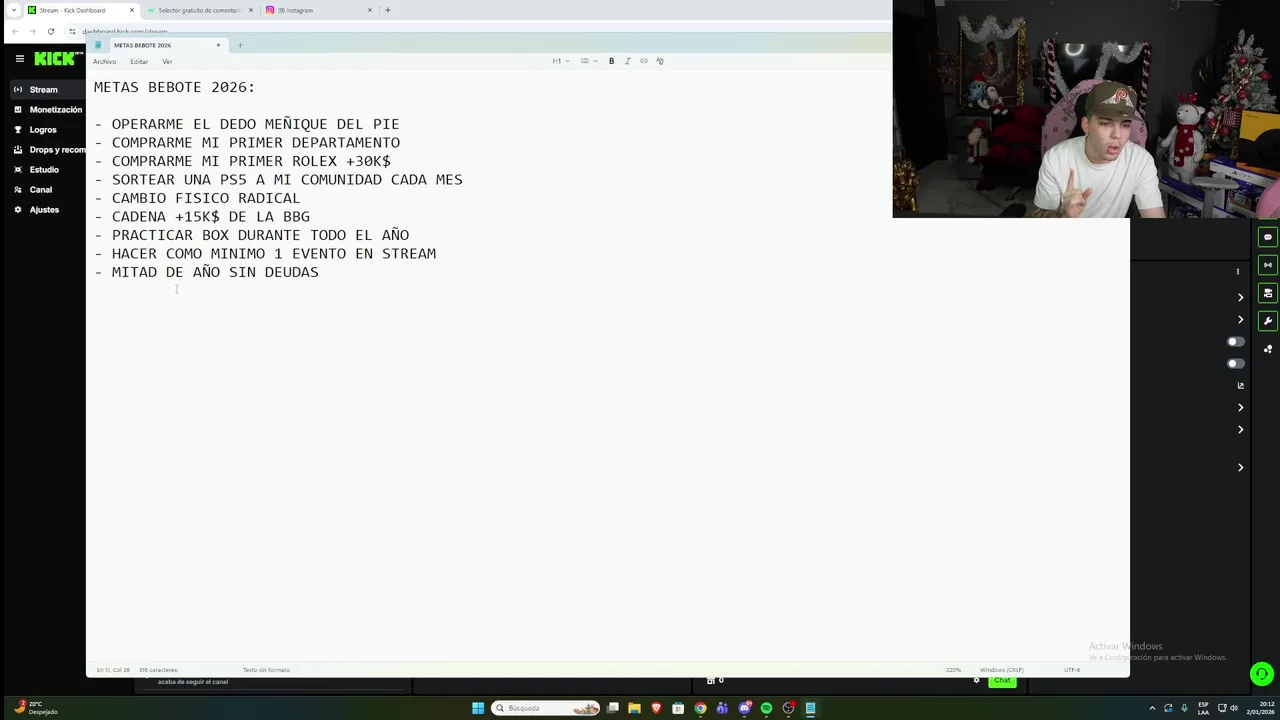Click the Kick logo
The image size is (1280, 720).
[x=55, y=59]
